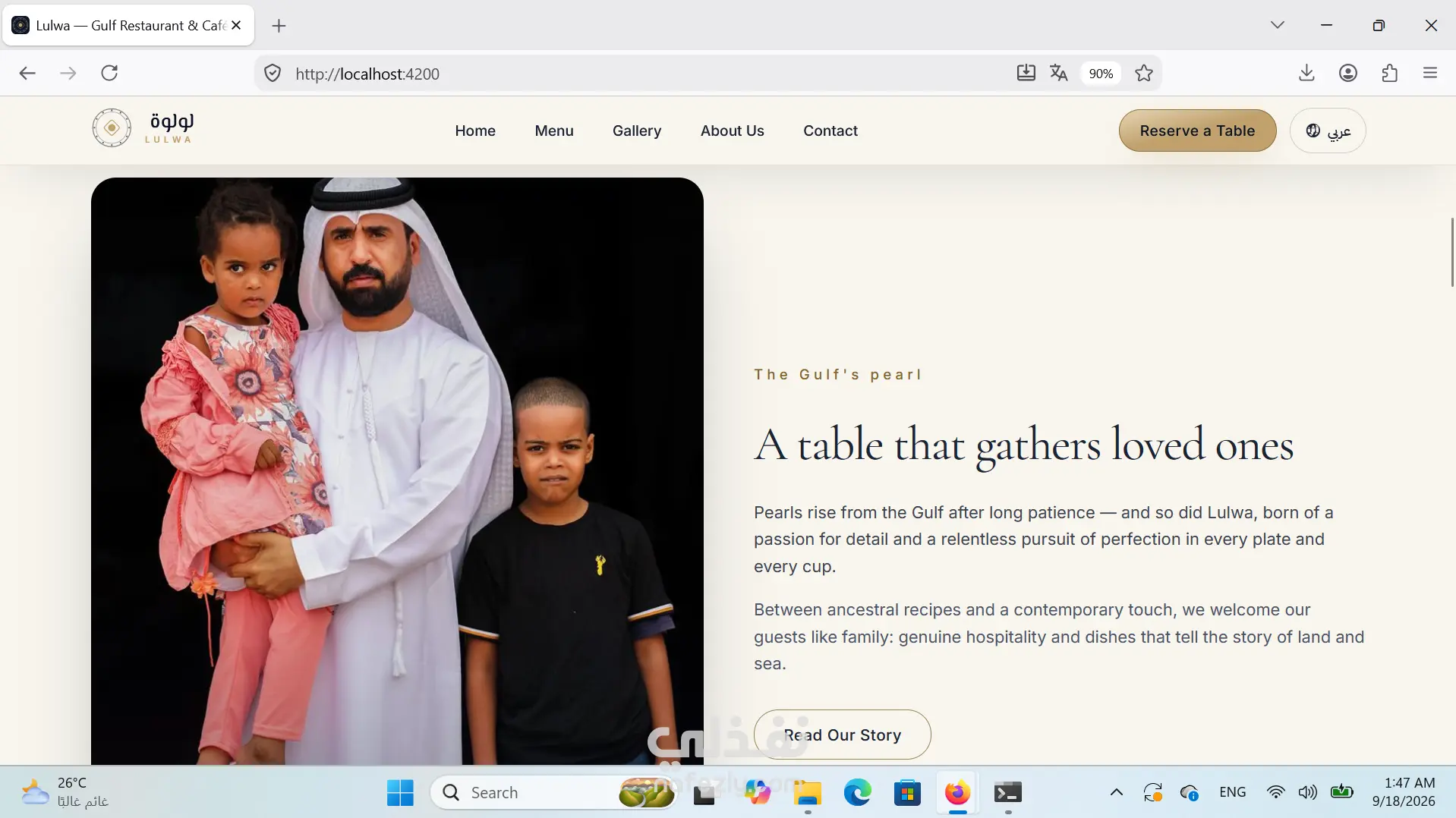Switch the site language to Arabic
Viewport: 1456px width, 818px height.
(1328, 131)
